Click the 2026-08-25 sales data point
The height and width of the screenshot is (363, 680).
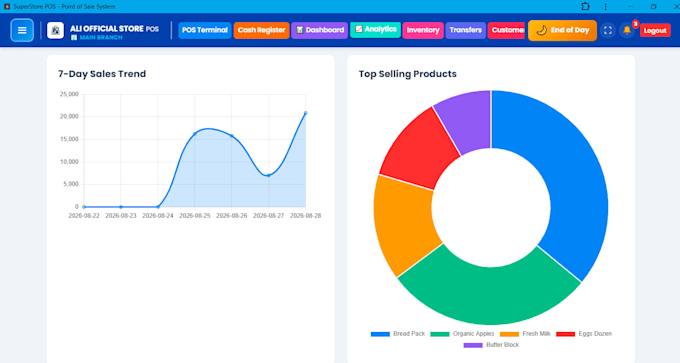click(195, 134)
